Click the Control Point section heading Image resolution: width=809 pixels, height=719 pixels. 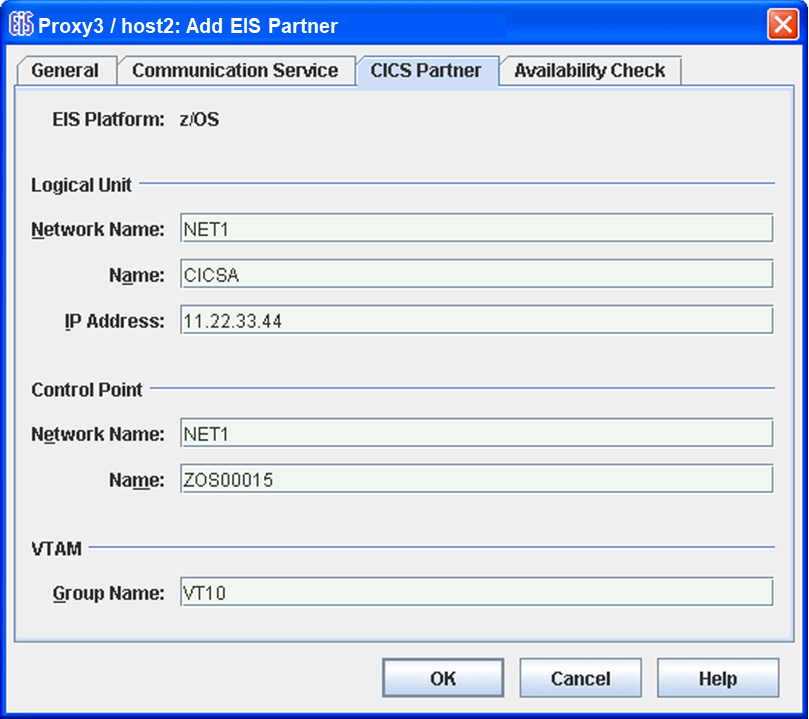[x=87, y=389]
